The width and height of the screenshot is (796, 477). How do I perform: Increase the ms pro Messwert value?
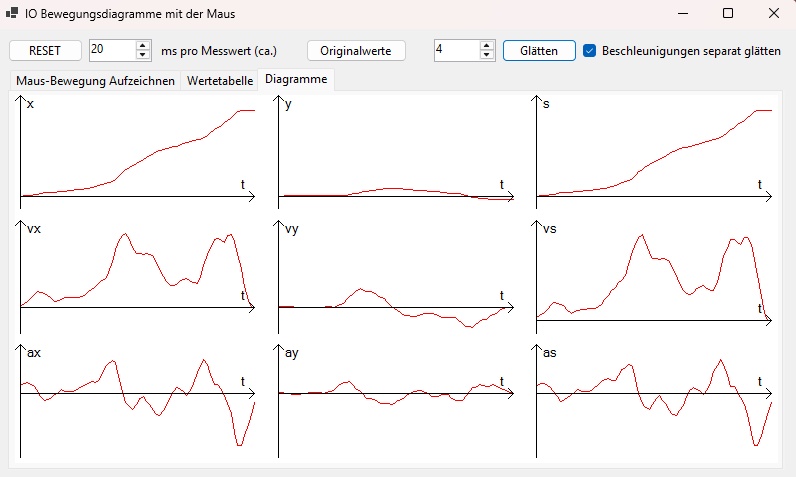tap(143, 46)
